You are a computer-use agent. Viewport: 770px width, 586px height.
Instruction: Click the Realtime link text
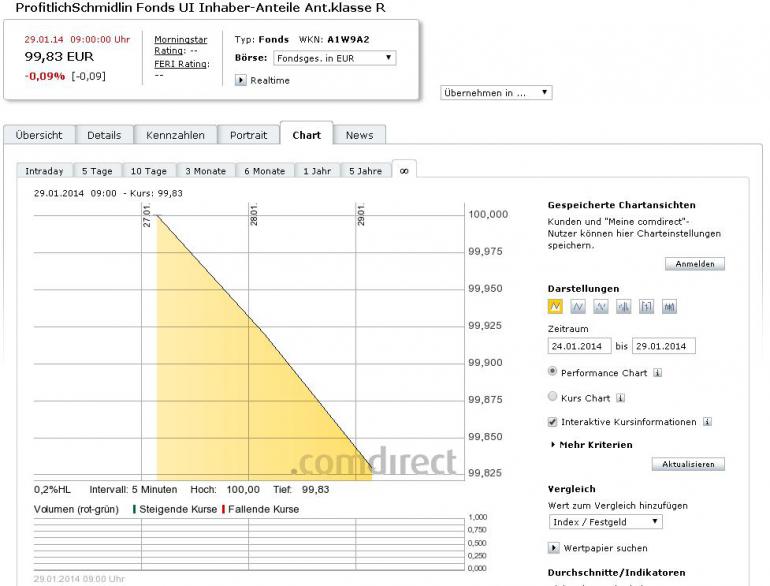[270, 80]
